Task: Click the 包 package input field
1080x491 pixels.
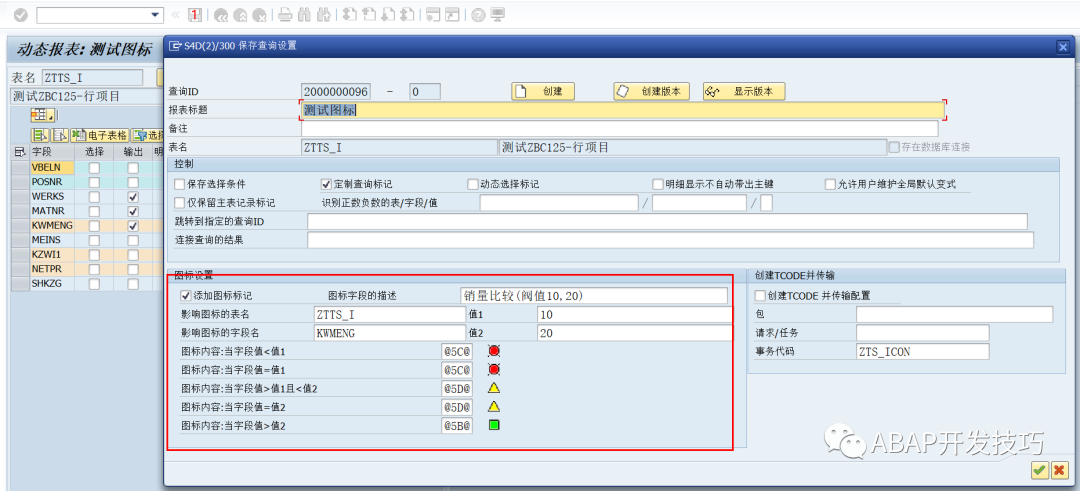Action: [x=955, y=314]
